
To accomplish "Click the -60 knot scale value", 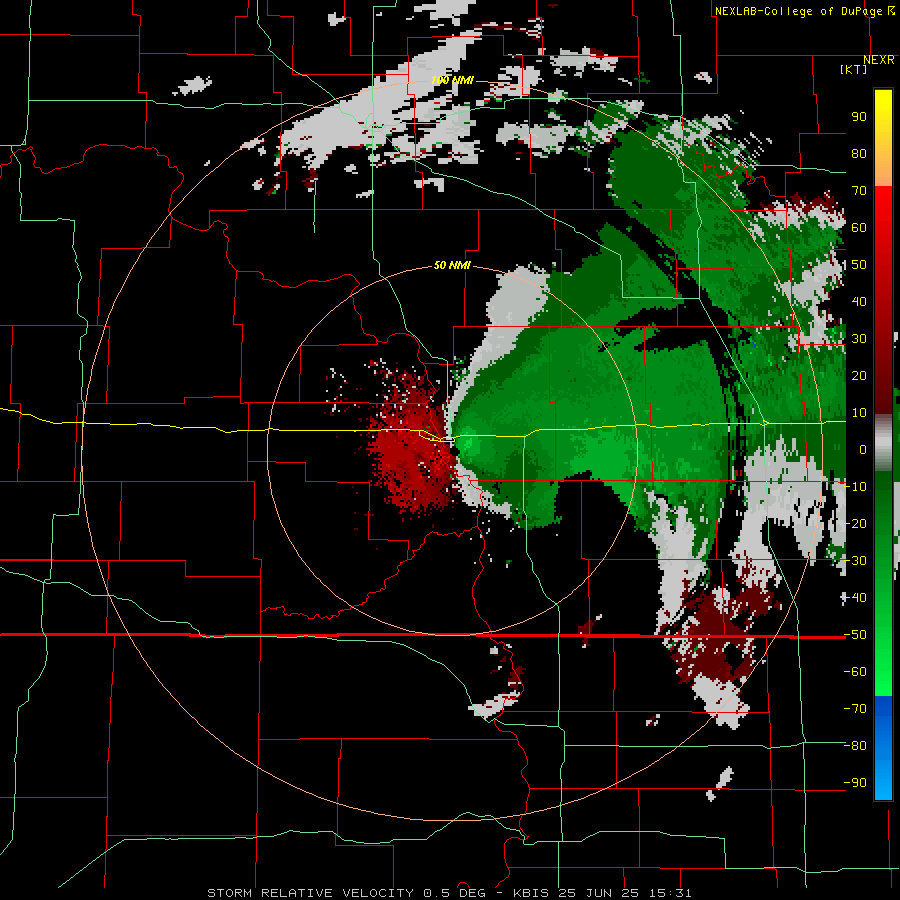I will pyautogui.click(x=856, y=672).
